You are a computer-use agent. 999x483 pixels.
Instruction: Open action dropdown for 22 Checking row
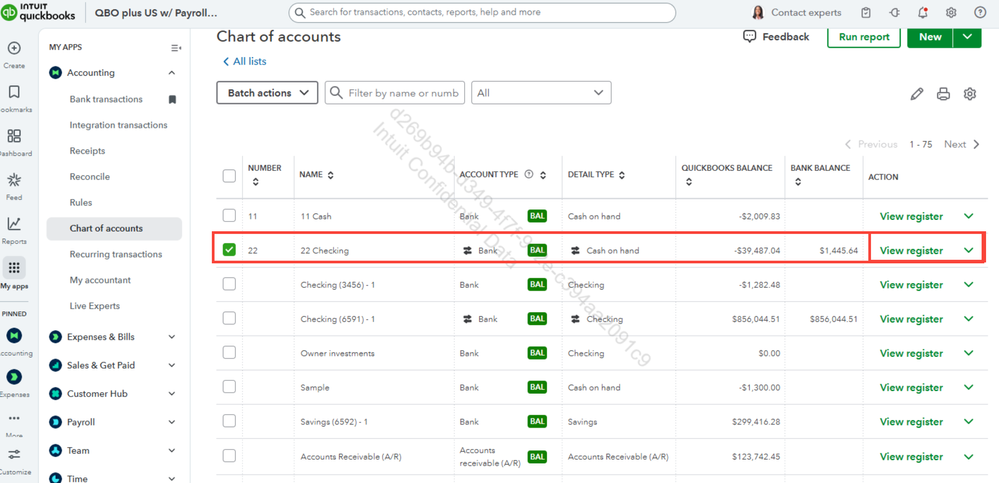click(969, 250)
